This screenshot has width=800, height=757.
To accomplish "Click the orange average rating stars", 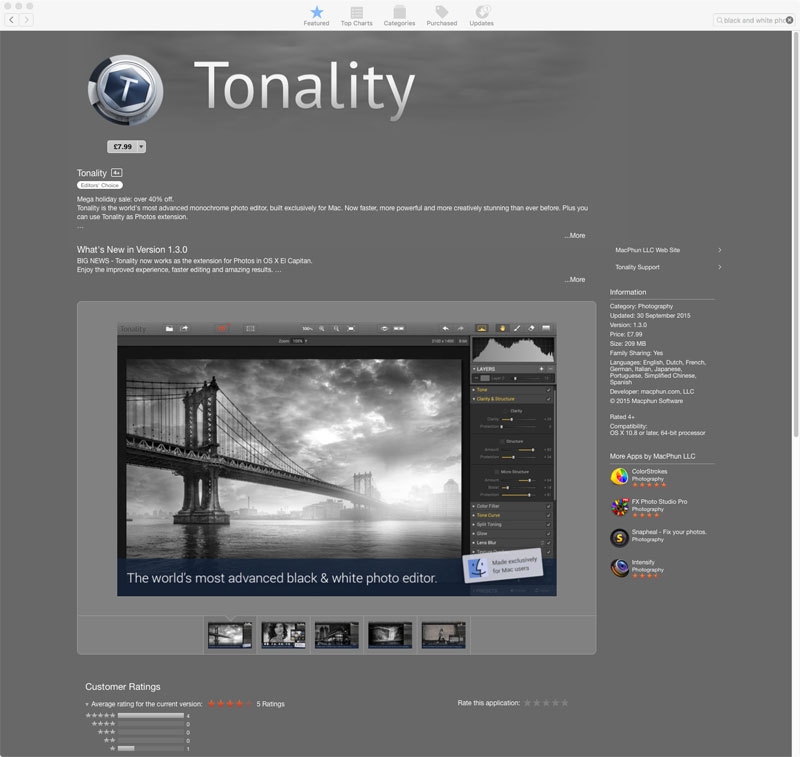I will click(230, 704).
